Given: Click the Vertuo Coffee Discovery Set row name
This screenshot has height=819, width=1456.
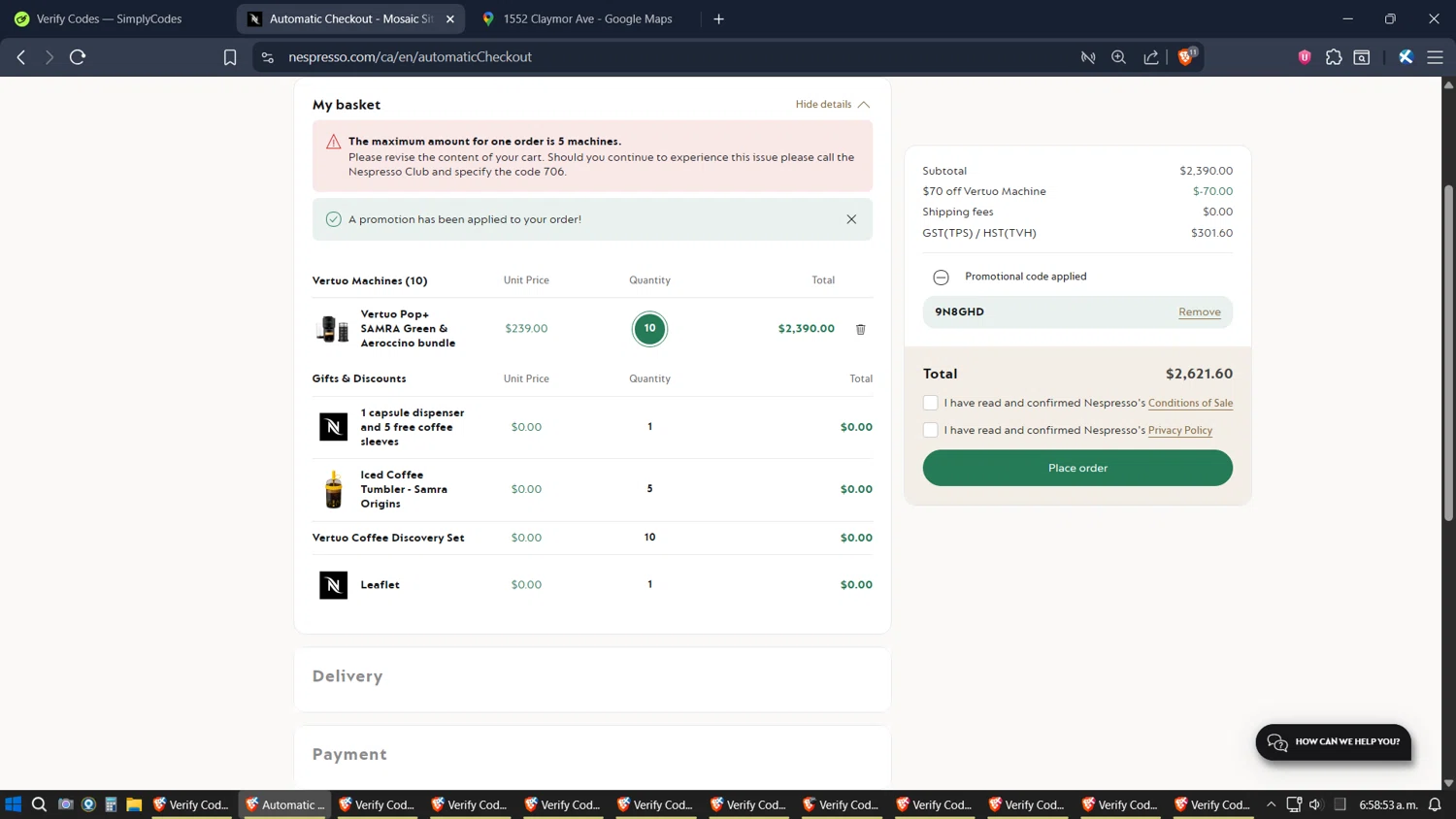Looking at the screenshot, I should 388,538.
